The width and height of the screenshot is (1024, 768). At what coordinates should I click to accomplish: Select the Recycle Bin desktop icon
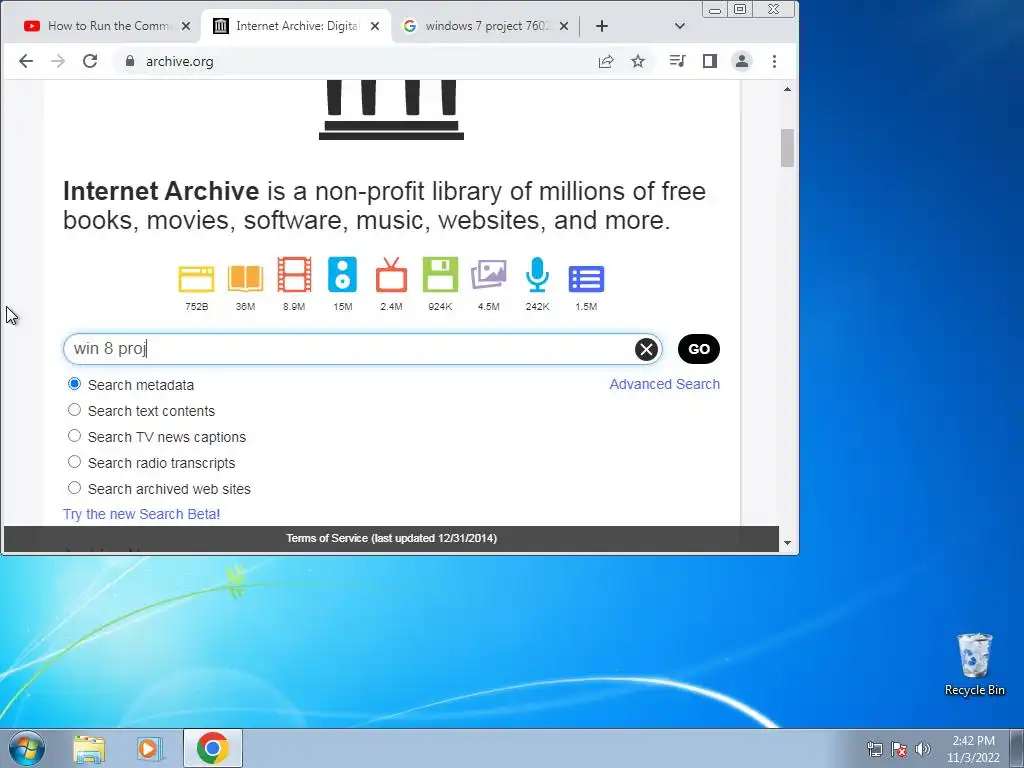coord(974,664)
